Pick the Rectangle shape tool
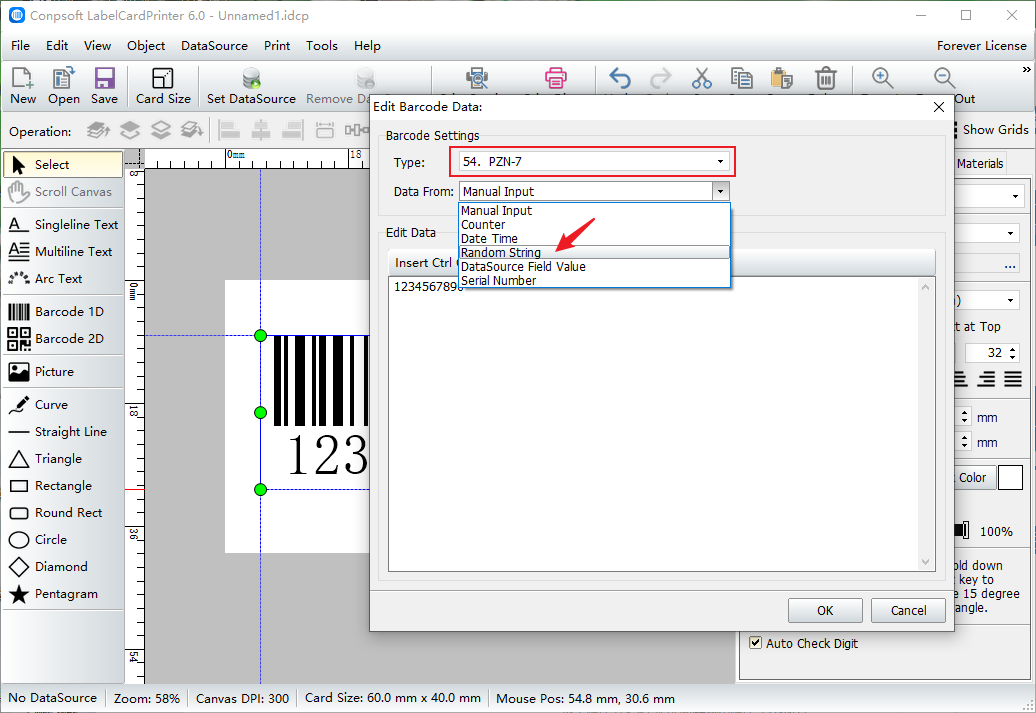 coord(63,486)
